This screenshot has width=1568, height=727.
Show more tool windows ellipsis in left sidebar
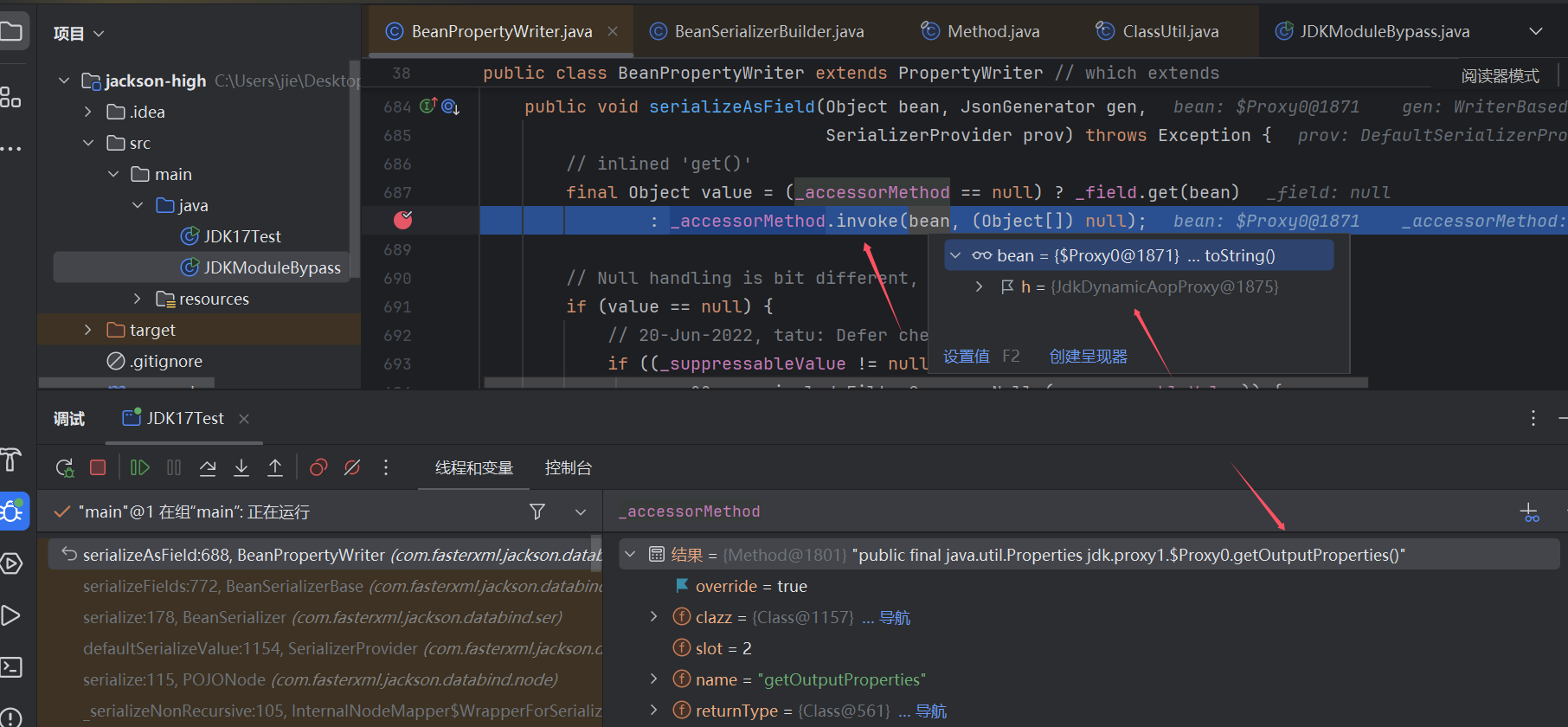coord(10,149)
